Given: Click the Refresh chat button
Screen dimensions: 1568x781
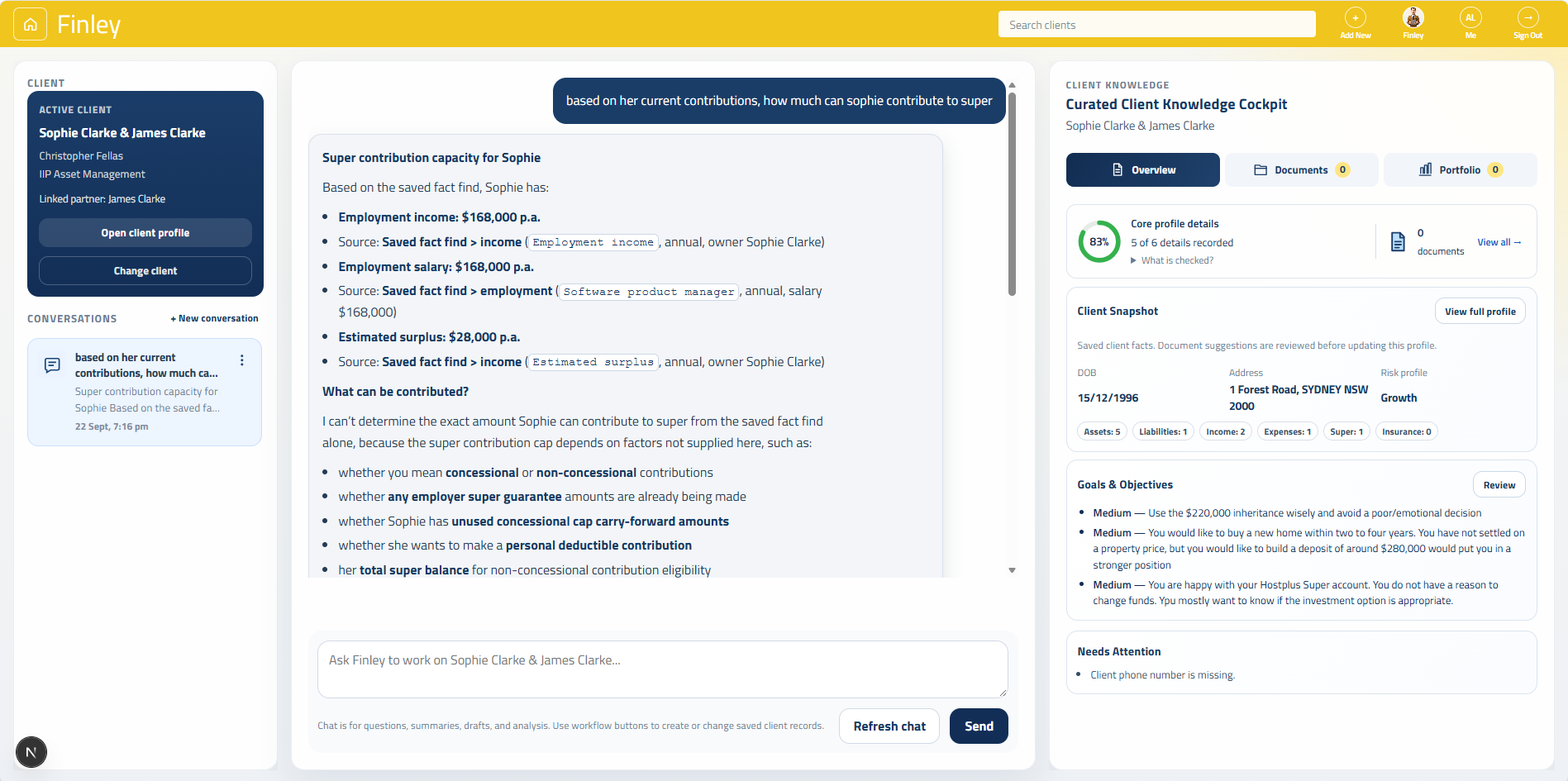Looking at the screenshot, I should point(889,726).
